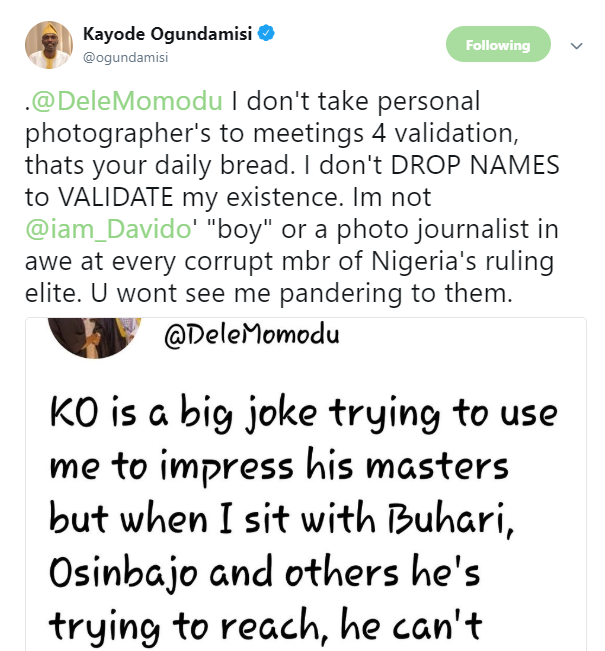Click "me to impress his masters" line

(278, 465)
